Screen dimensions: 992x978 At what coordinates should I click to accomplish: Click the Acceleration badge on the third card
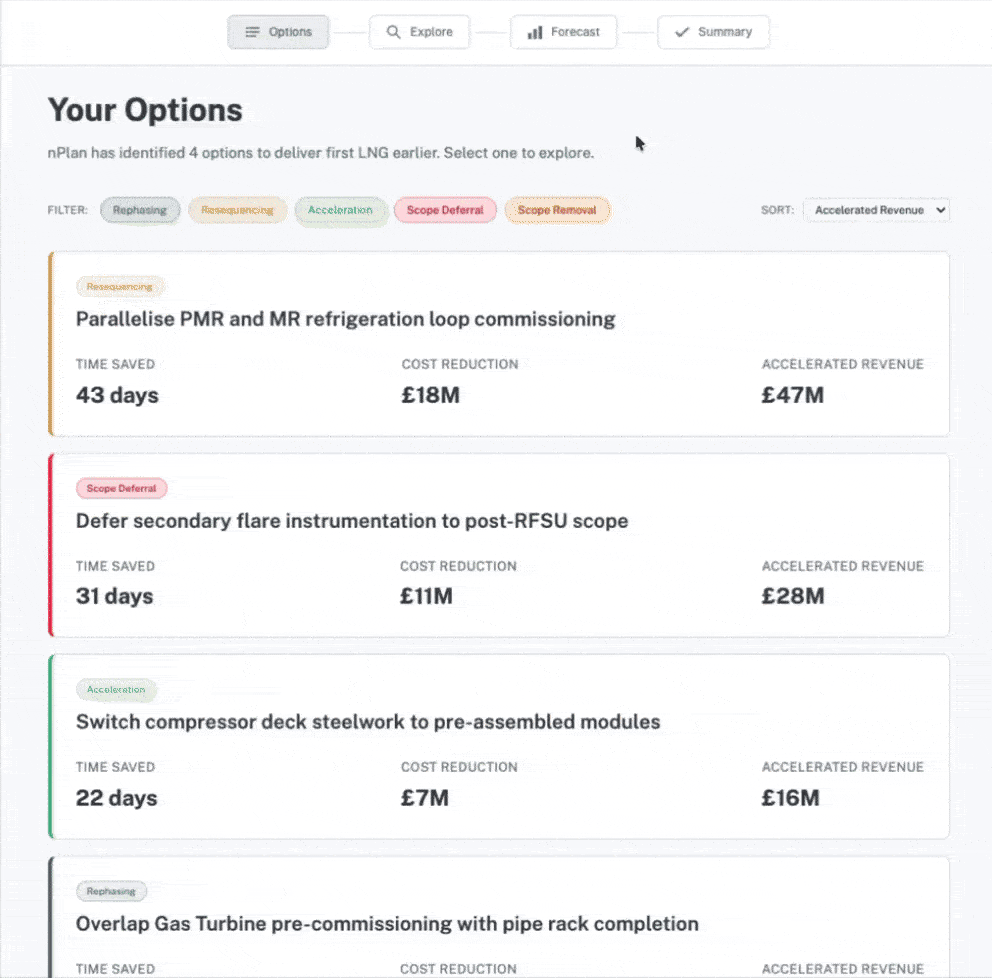(117, 689)
